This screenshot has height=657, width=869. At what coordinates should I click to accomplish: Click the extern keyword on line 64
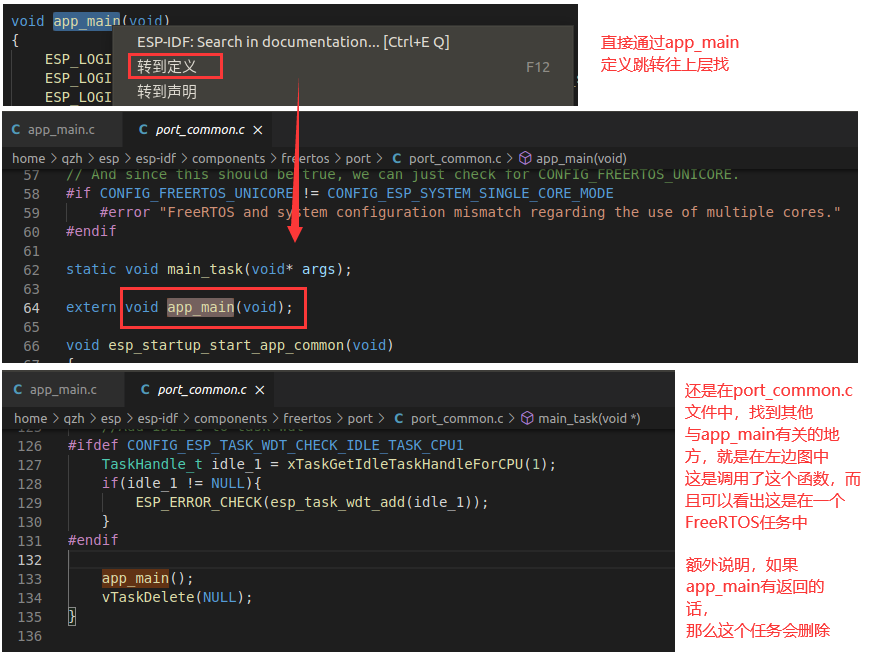pyautogui.click(x=91, y=307)
